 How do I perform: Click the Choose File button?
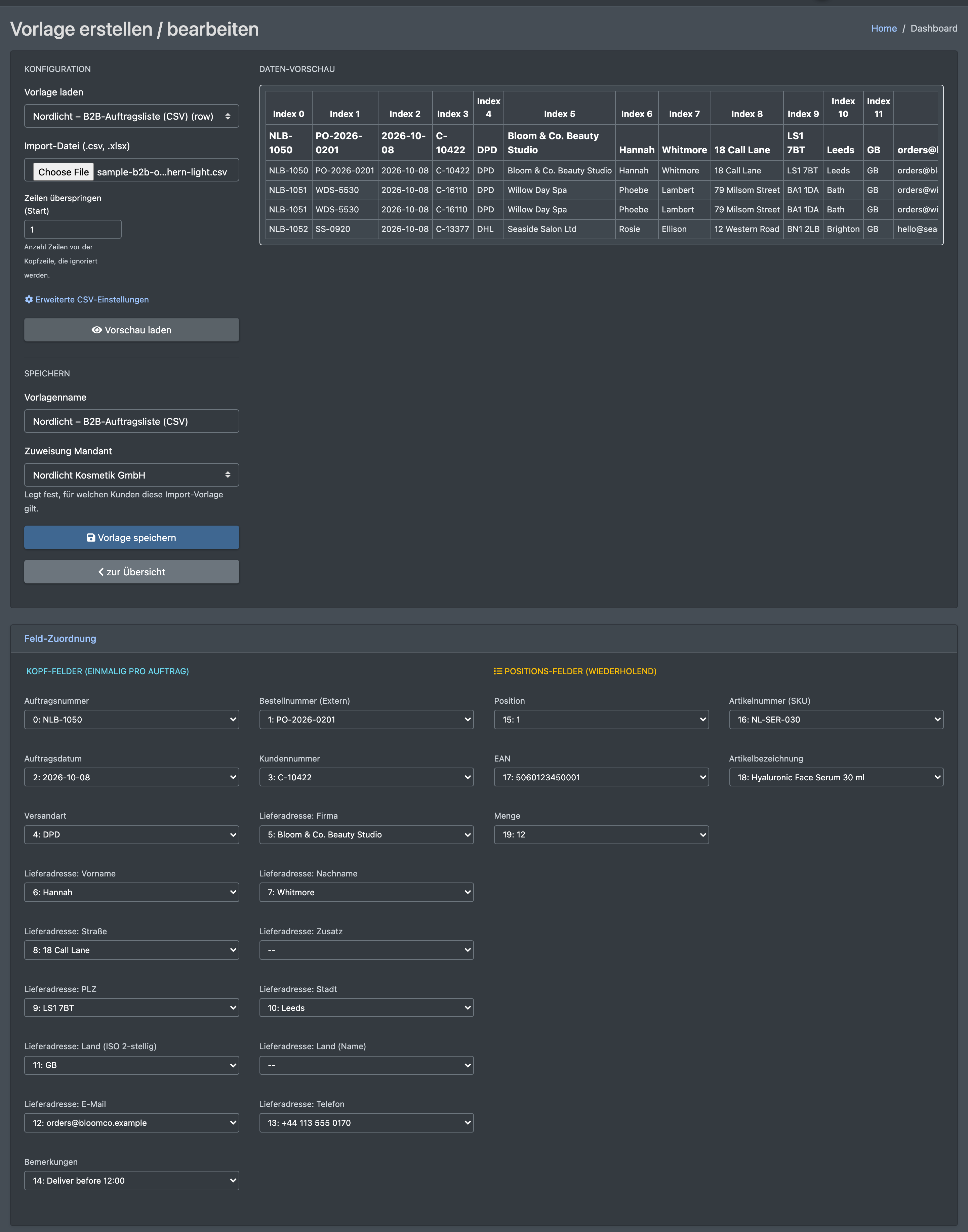64,172
